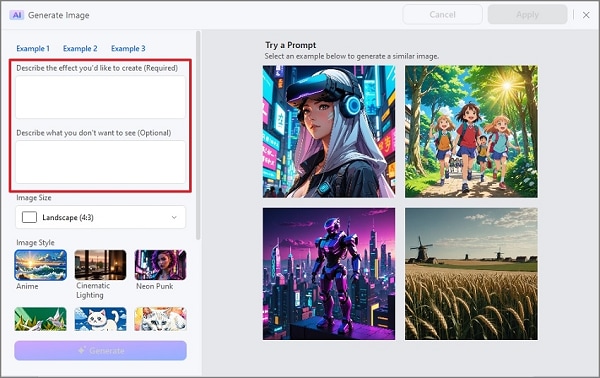Focus the required effect description text box
Viewport: 600px width, 378px height.
[x=100, y=97]
